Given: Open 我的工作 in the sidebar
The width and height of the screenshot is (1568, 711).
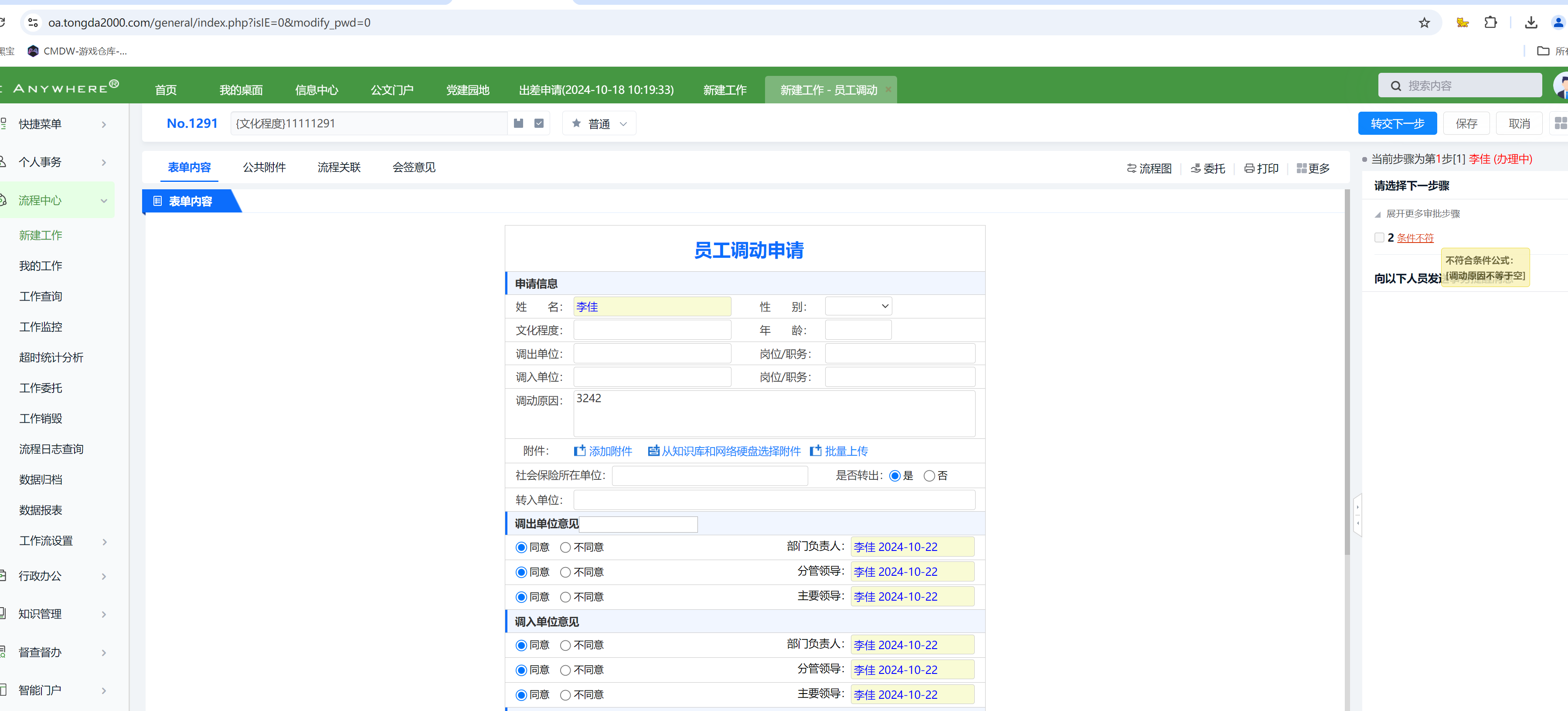Looking at the screenshot, I should point(40,266).
